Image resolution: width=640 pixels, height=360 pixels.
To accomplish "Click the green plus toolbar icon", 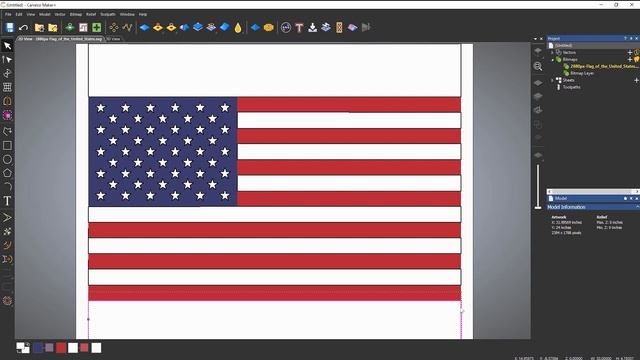I will pos(97,27).
